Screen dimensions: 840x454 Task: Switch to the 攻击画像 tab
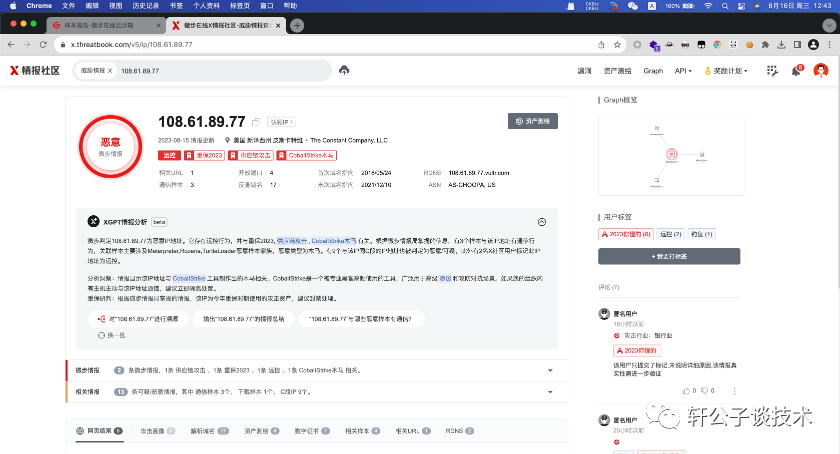click(158, 430)
